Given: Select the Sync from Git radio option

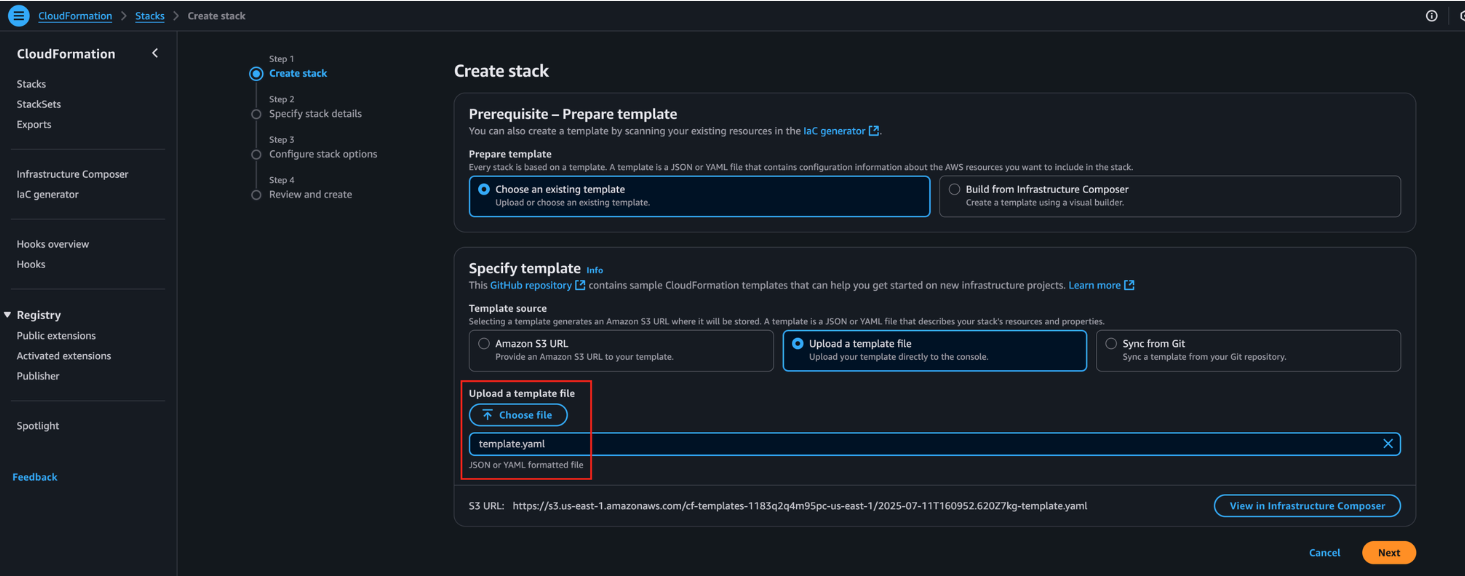Looking at the screenshot, I should pyautogui.click(x=1111, y=344).
